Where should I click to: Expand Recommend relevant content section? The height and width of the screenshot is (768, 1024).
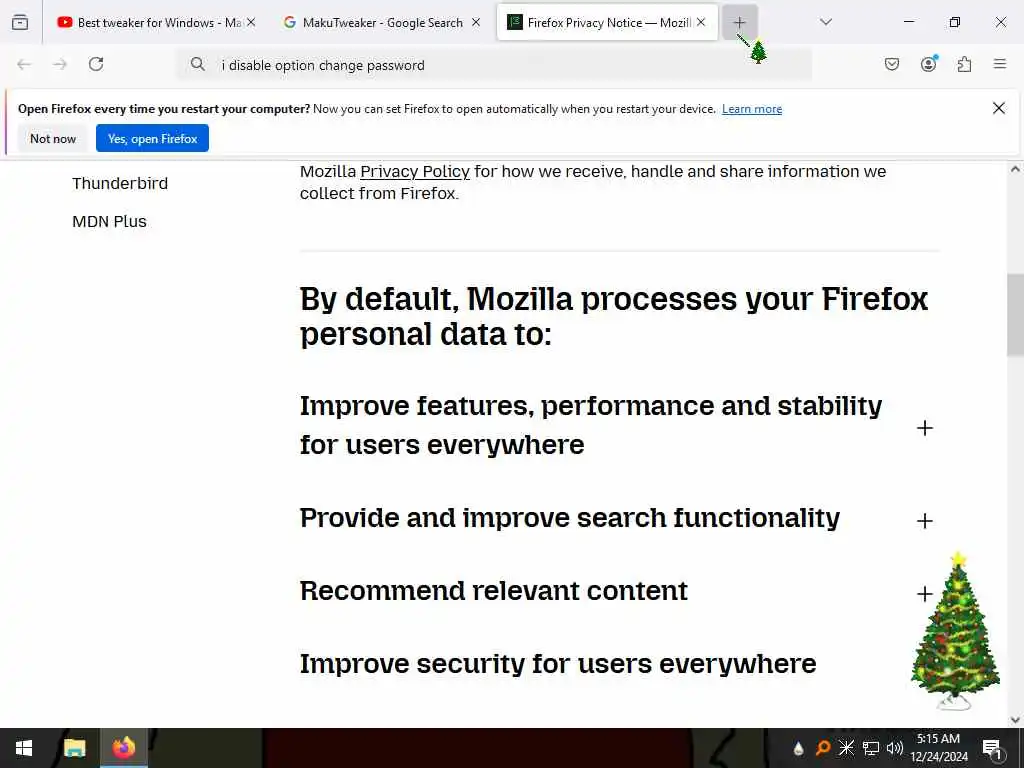924,594
